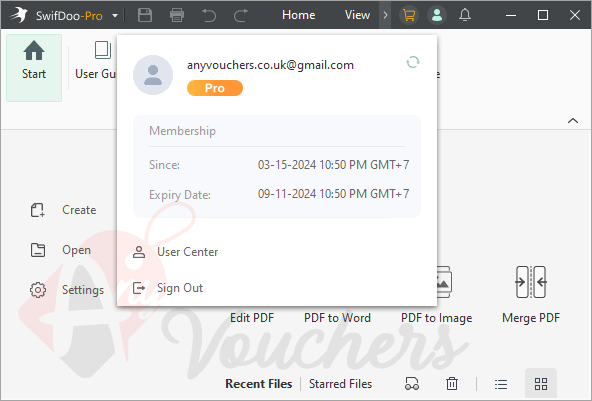Refresh account membership status
592x401 pixels.
pyautogui.click(x=413, y=62)
